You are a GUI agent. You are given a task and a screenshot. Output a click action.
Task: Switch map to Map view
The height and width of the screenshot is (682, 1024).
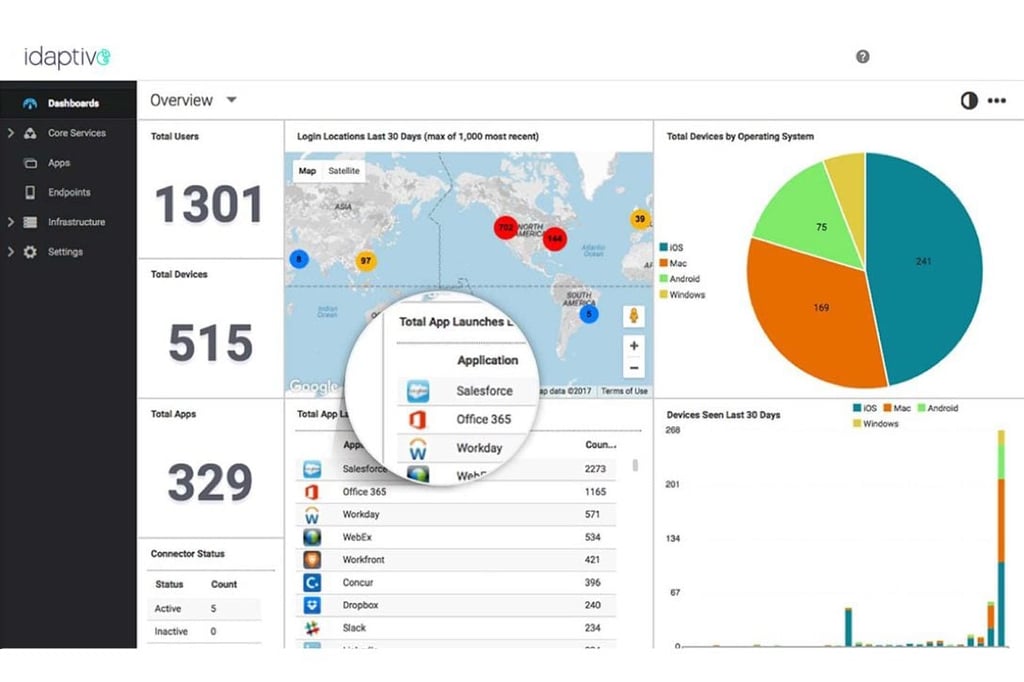pos(307,170)
